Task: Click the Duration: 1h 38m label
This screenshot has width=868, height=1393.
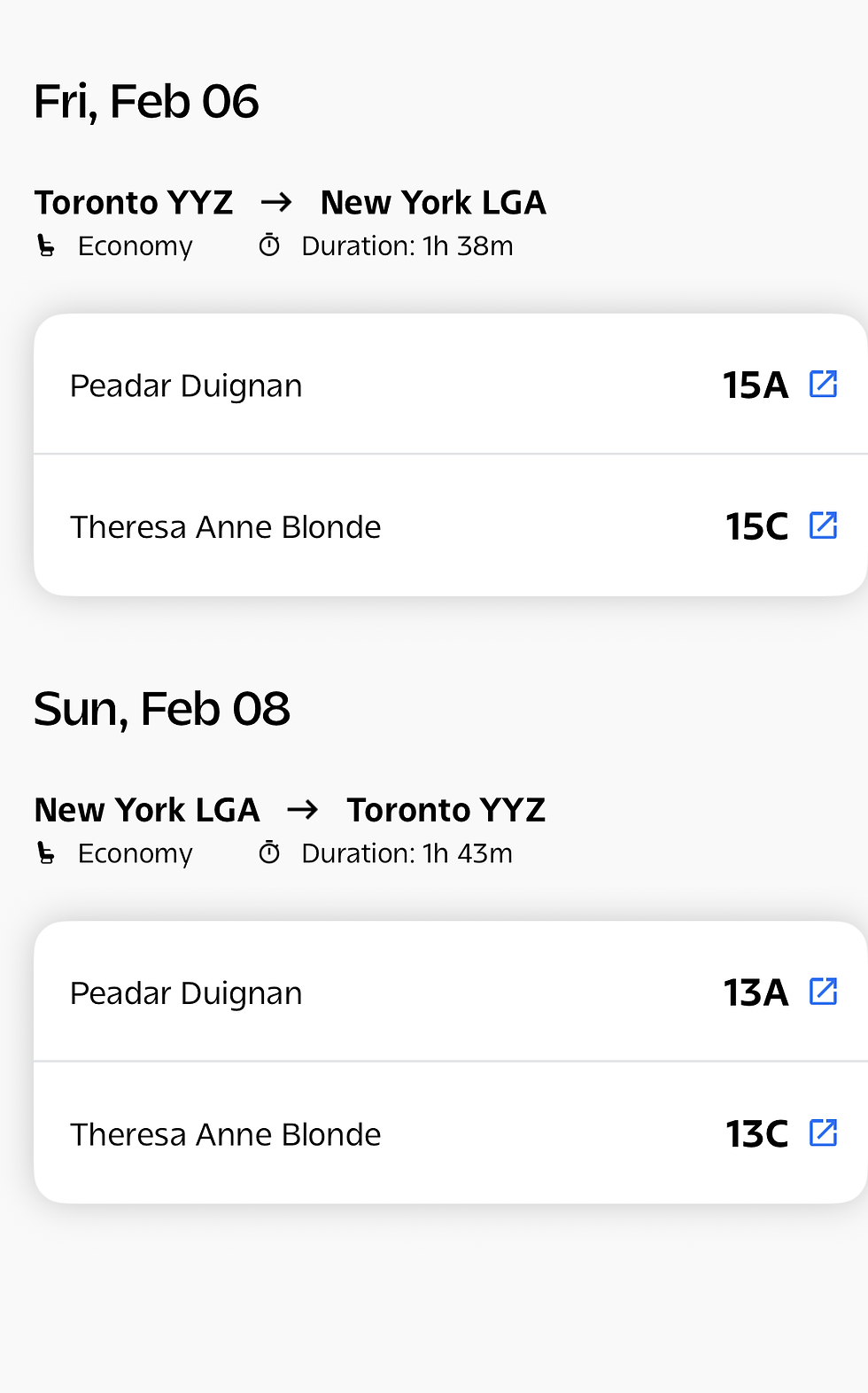Action: point(407,246)
